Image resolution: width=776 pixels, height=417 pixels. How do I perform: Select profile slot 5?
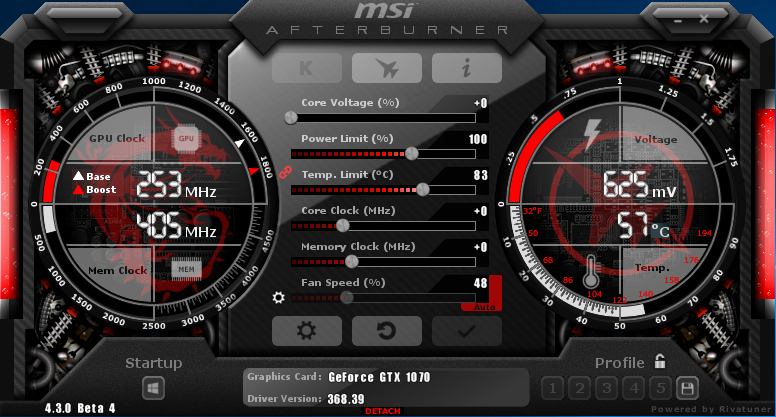pos(659,387)
